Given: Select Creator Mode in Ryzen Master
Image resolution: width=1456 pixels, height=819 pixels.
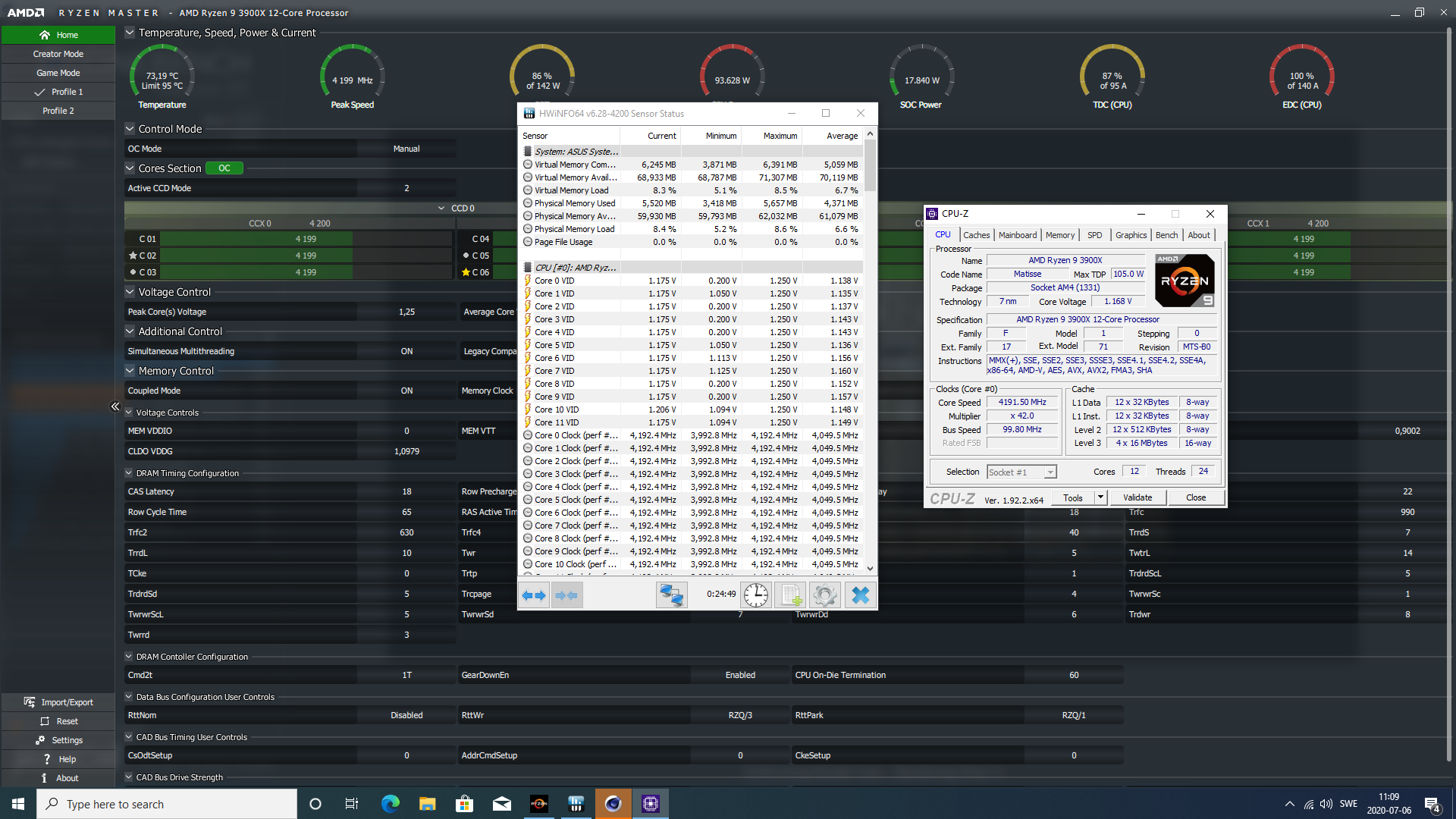Looking at the screenshot, I should coord(58,54).
